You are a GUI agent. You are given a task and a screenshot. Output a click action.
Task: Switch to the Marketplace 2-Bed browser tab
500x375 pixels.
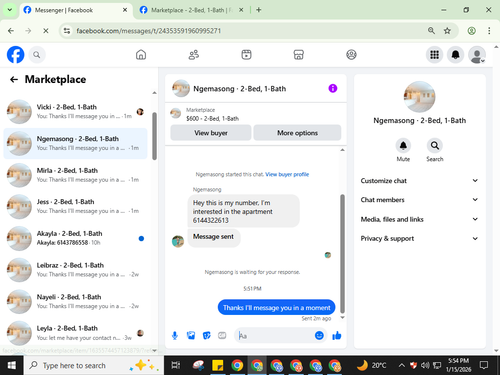coord(191,10)
